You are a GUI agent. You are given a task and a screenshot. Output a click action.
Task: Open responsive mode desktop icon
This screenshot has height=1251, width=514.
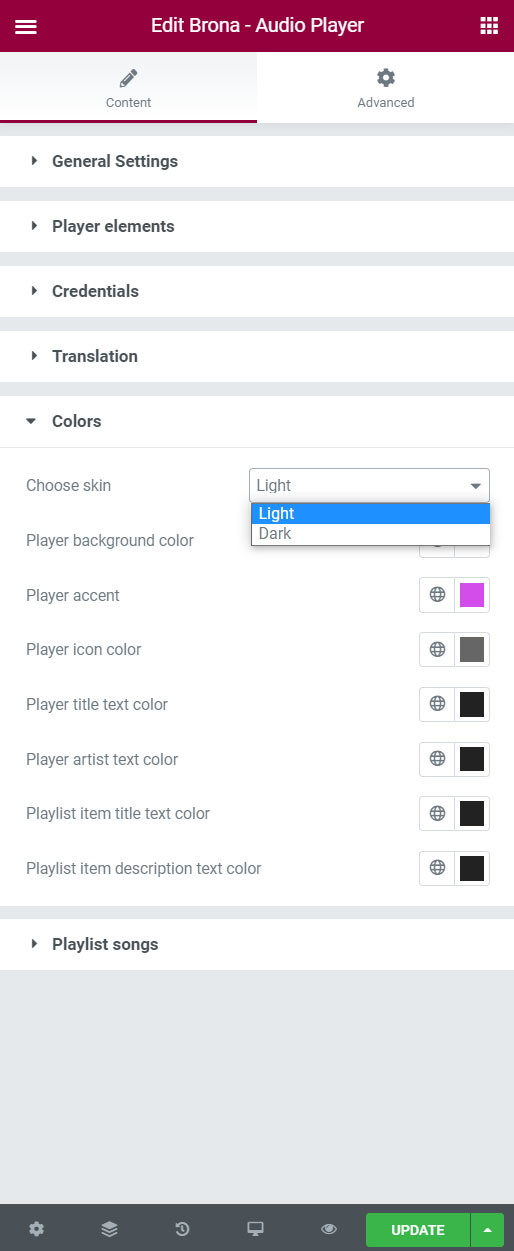255,1229
